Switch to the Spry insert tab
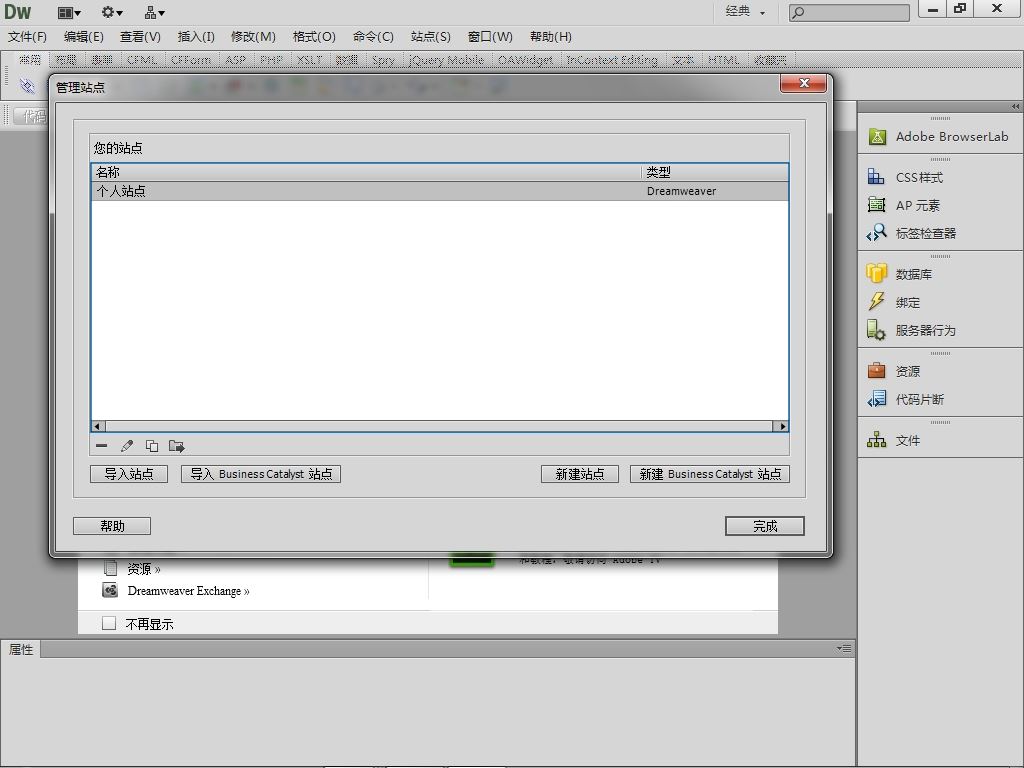This screenshot has width=1024, height=768. pyautogui.click(x=383, y=60)
